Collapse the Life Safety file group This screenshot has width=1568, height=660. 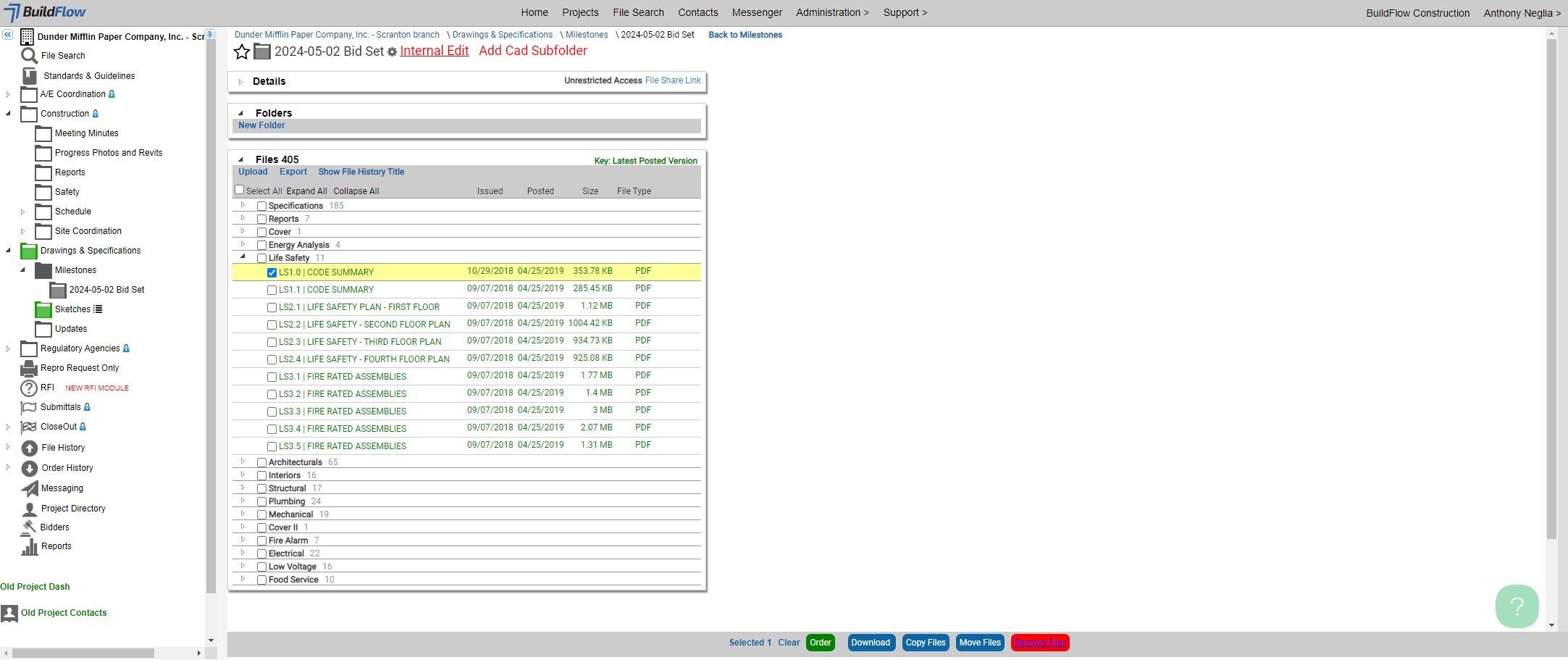click(243, 256)
